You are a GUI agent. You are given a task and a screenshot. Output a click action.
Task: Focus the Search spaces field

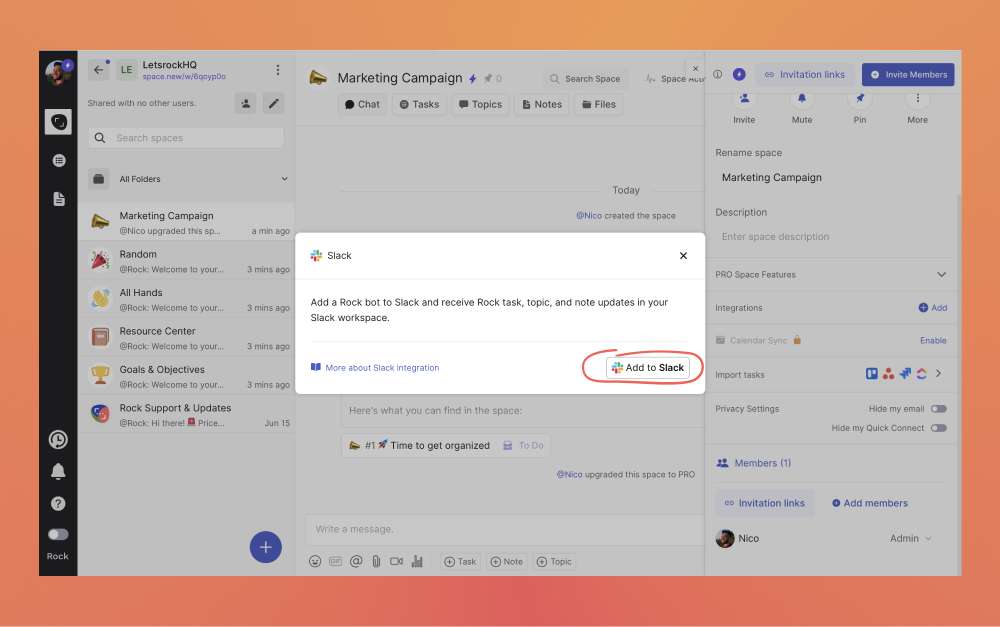click(186, 138)
